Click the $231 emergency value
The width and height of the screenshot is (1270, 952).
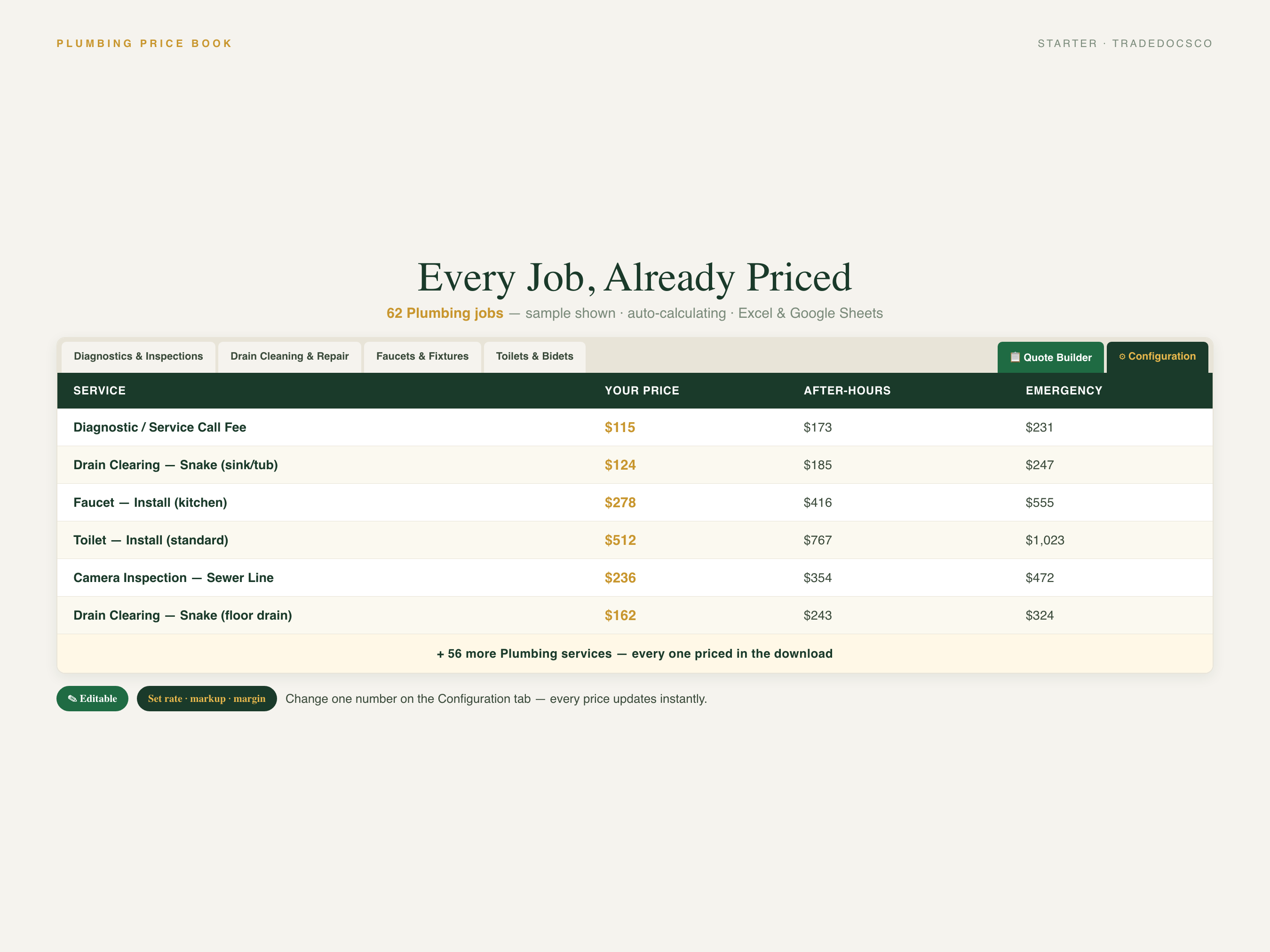[x=1039, y=427]
